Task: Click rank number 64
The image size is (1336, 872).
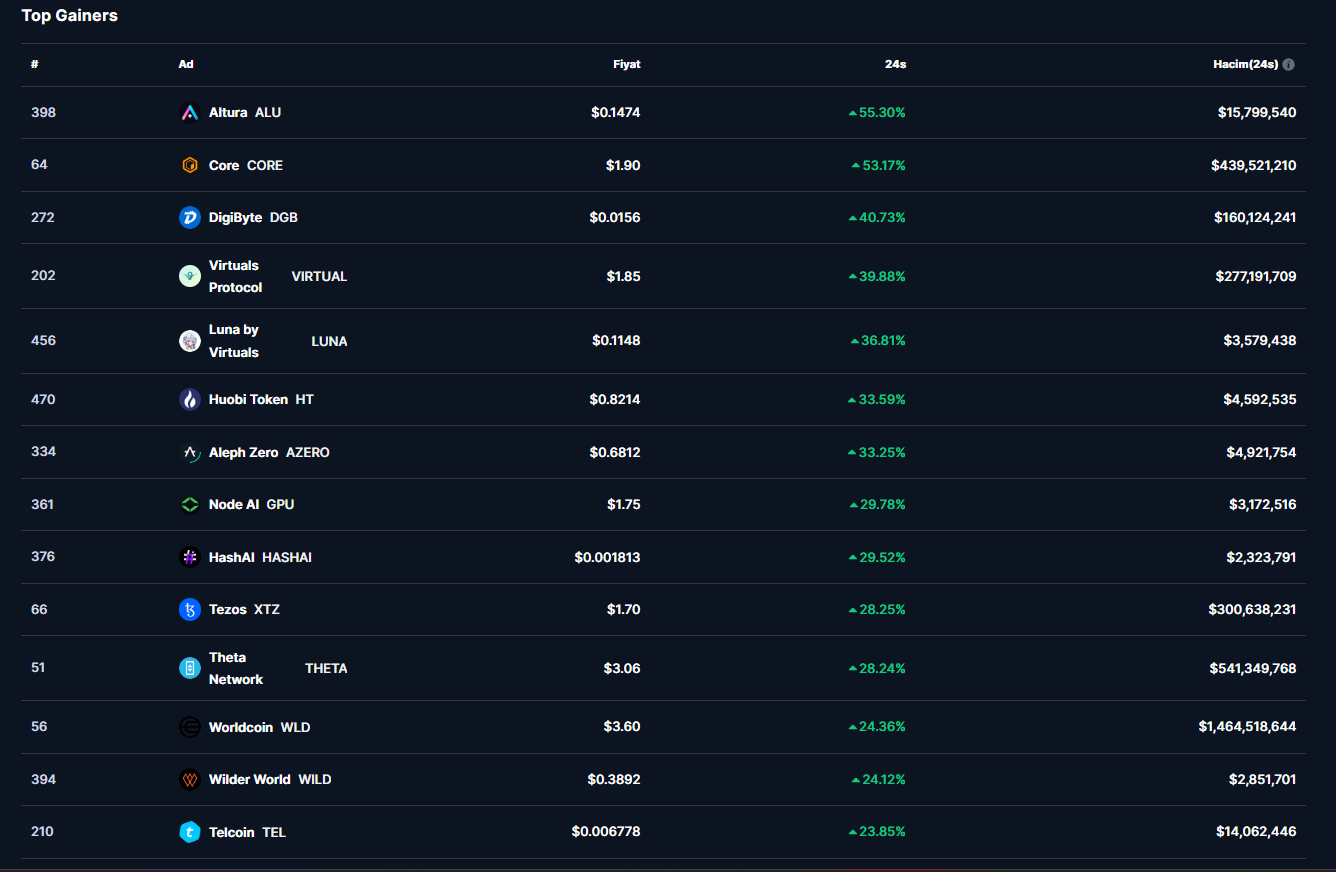Action: pos(39,165)
